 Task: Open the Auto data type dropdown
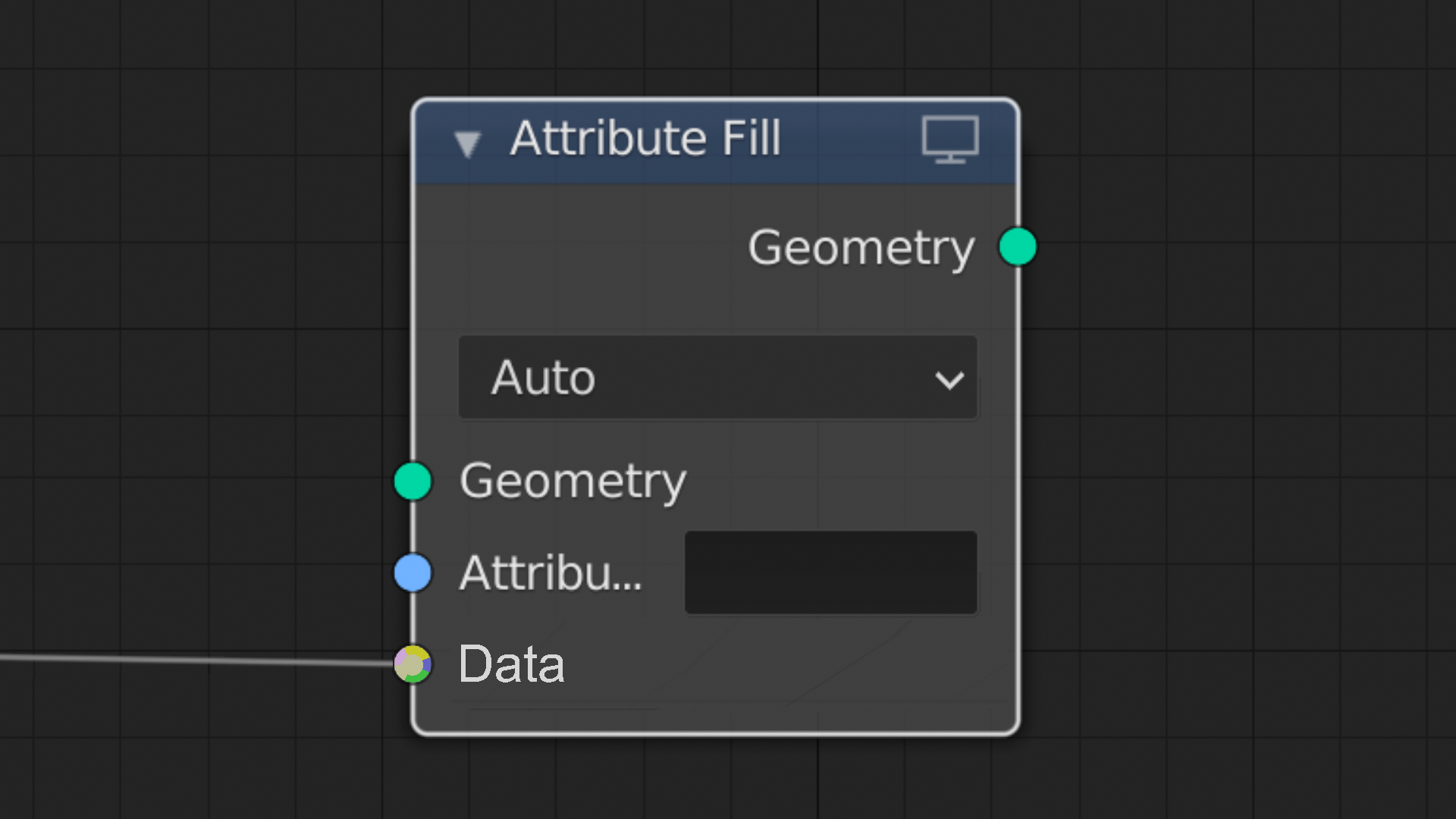717,378
